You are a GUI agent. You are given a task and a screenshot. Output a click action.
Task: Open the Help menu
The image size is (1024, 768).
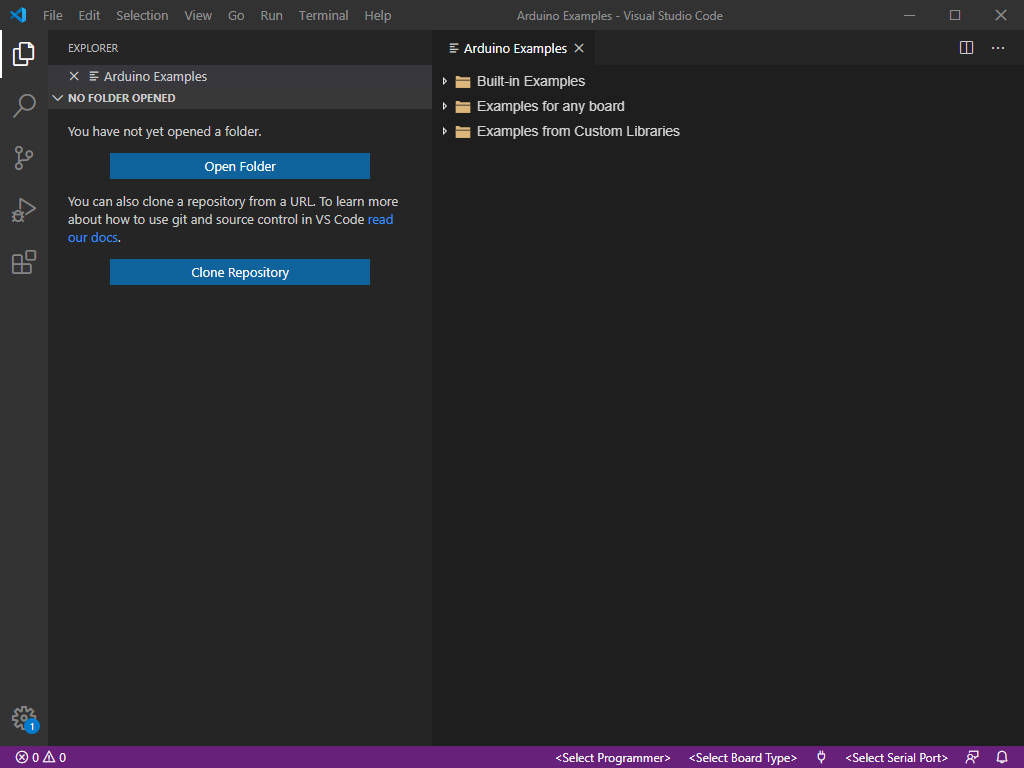(x=377, y=15)
